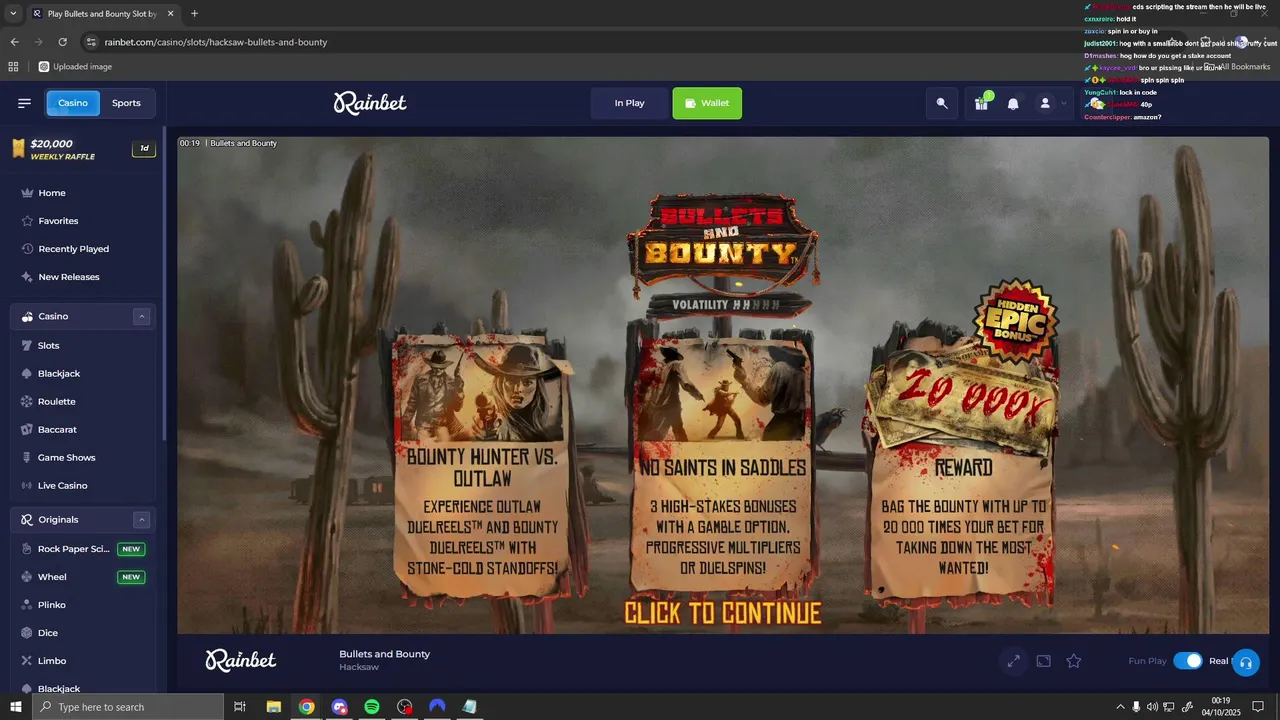Toggle Fun Play / Real Play switch

pos(1187,661)
